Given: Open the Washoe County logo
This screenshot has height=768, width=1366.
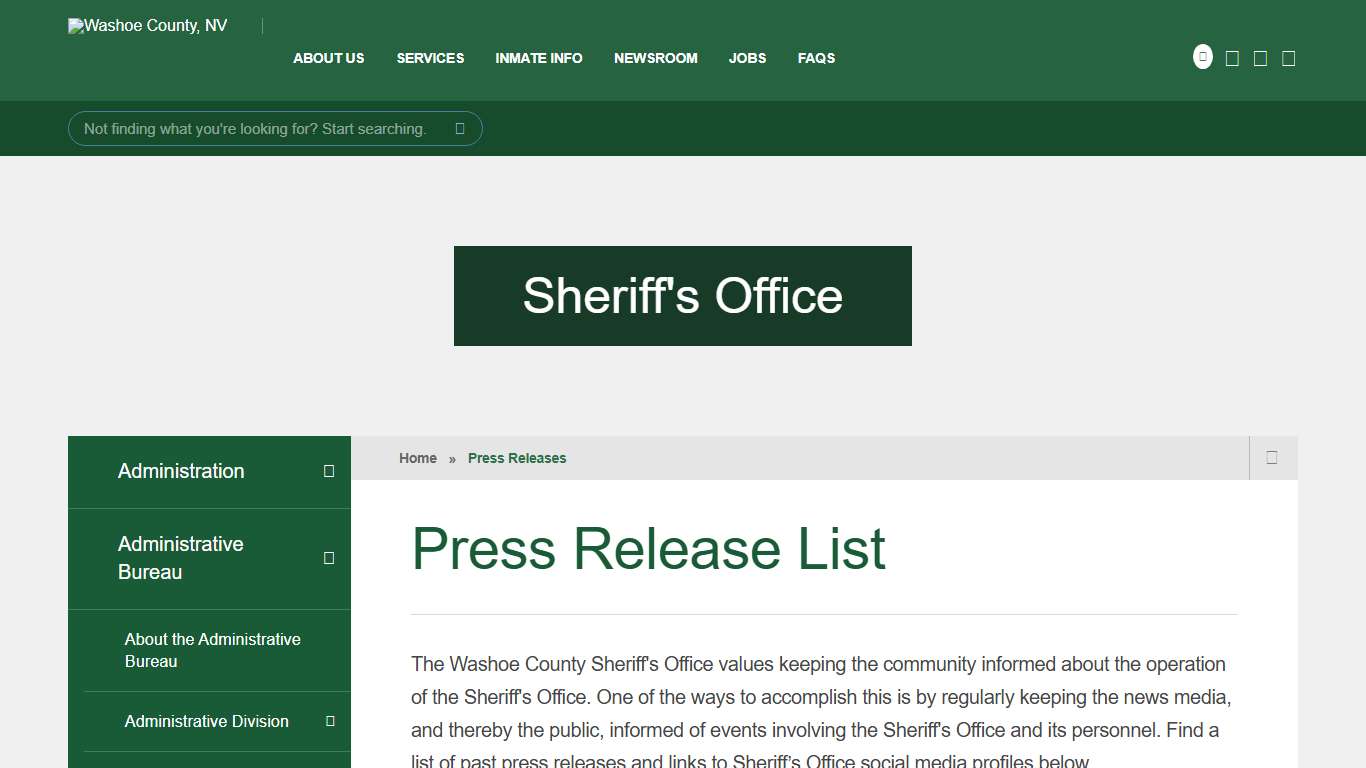Looking at the screenshot, I should (146, 25).
